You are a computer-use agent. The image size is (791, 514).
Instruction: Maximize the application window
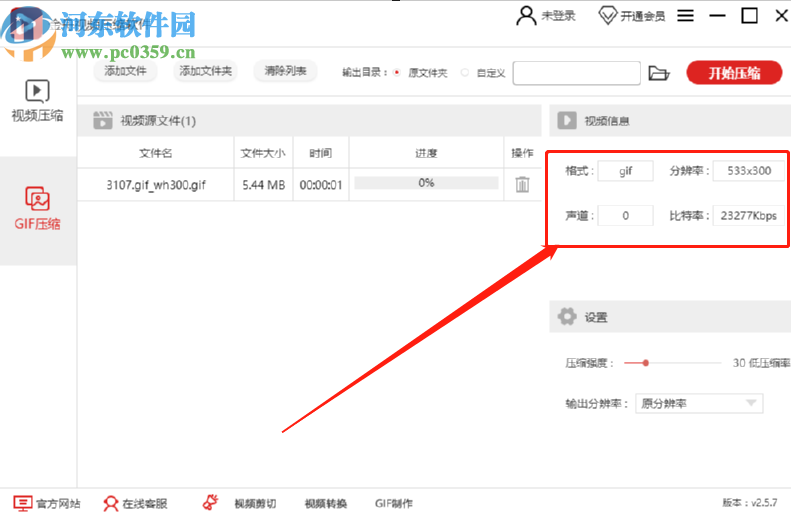749,16
